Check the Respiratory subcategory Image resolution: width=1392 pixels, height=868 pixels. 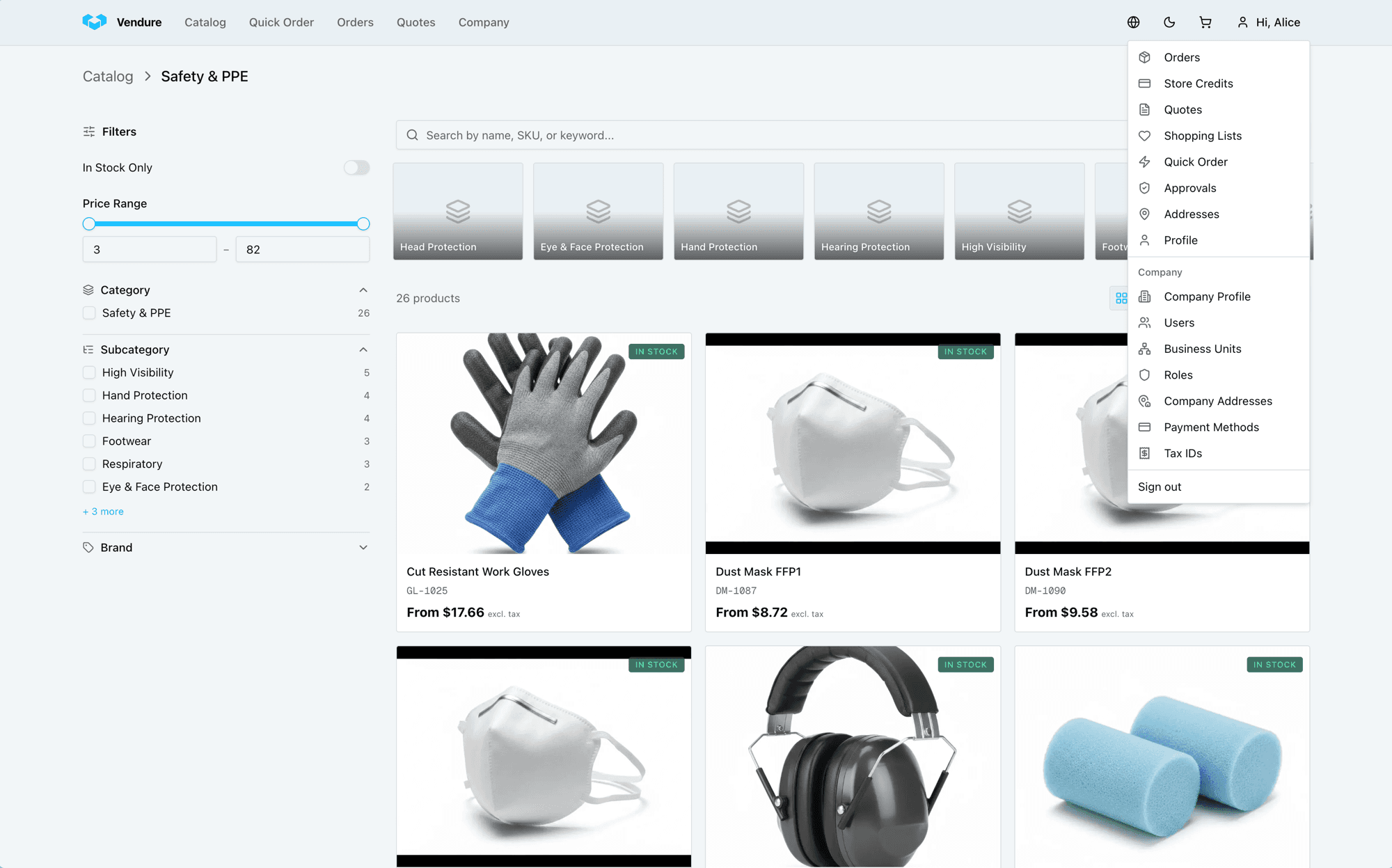click(89, 464)
